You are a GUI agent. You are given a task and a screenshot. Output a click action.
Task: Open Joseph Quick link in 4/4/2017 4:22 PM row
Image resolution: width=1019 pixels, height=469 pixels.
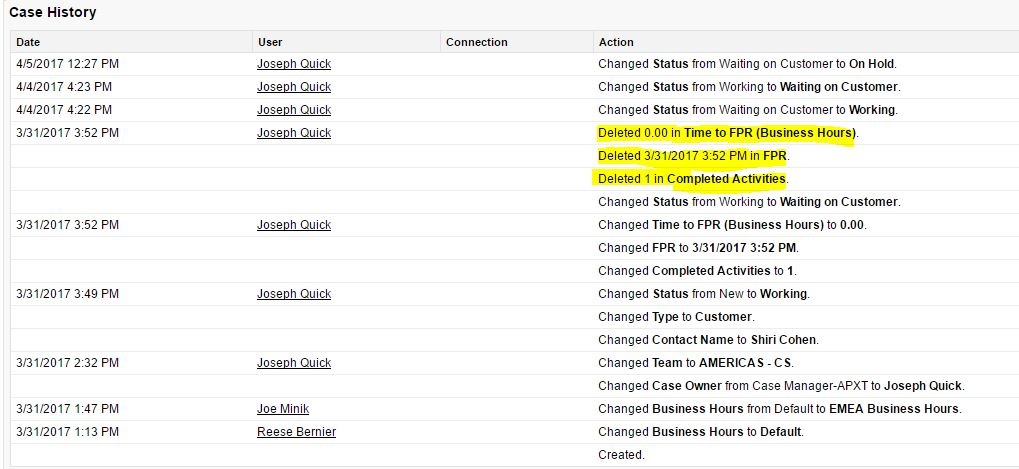coord(294,110)
